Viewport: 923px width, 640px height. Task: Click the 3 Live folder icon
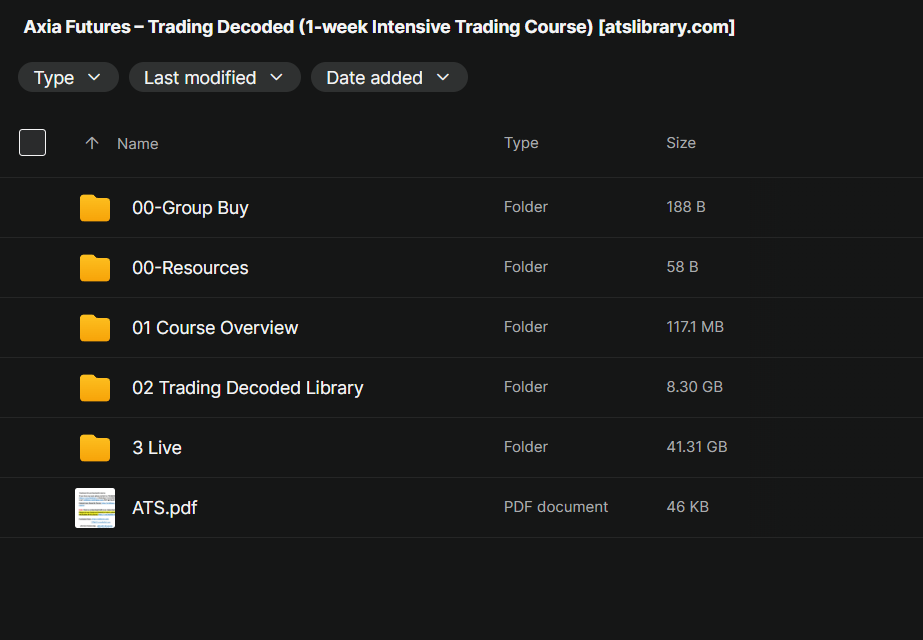pyautogui.click(x=95, y=448)
